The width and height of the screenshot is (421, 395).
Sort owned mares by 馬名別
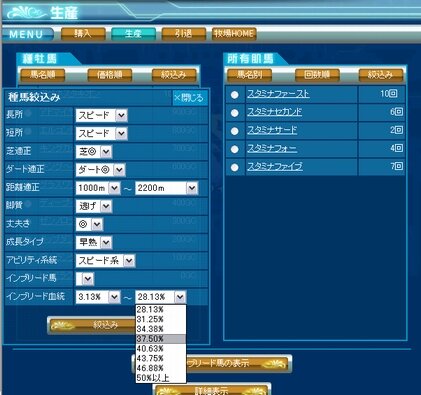pyautogui.click(x=249, y=75)
